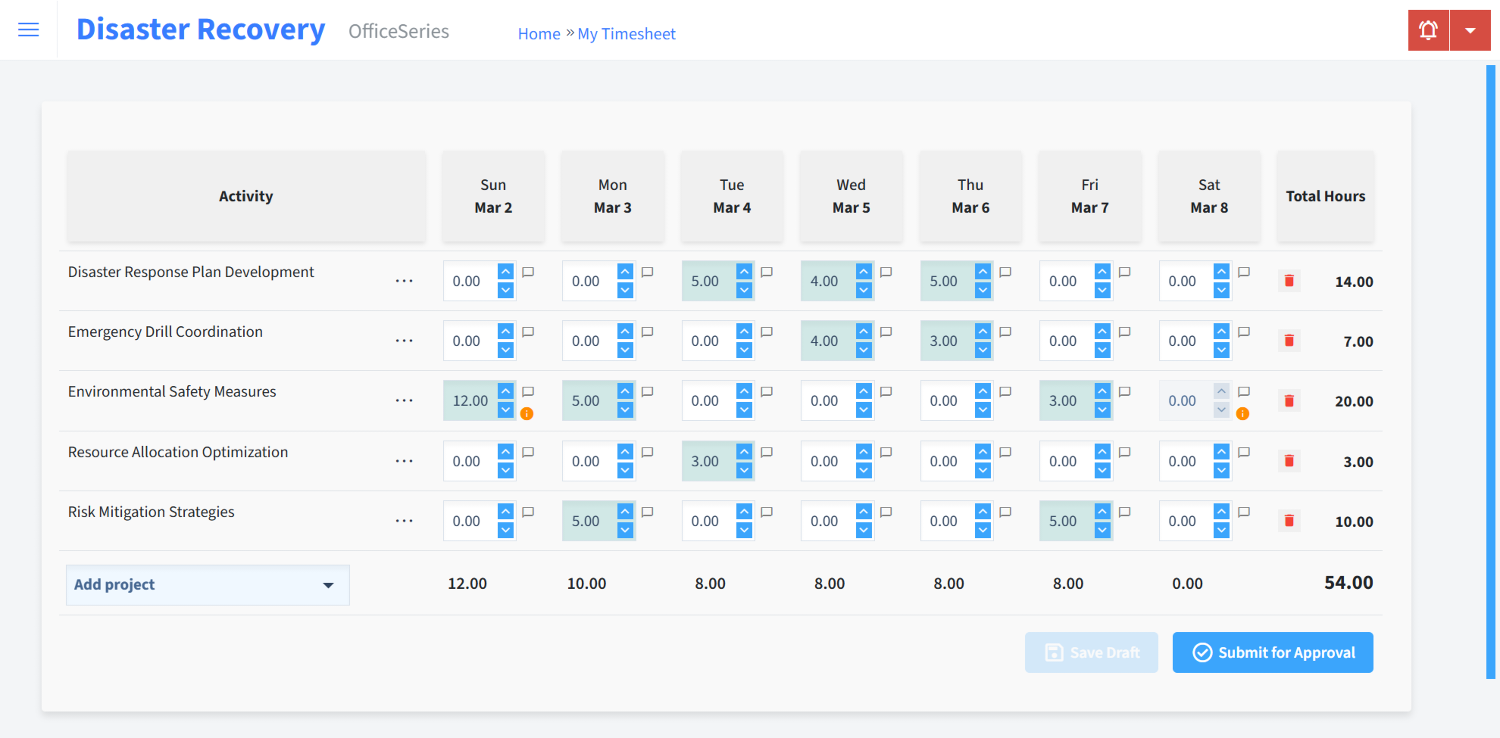Screen dimensions: 1500x738
Task: Click the warning icon beside Saturday's disabled entry
Action: click(1242, 412)
